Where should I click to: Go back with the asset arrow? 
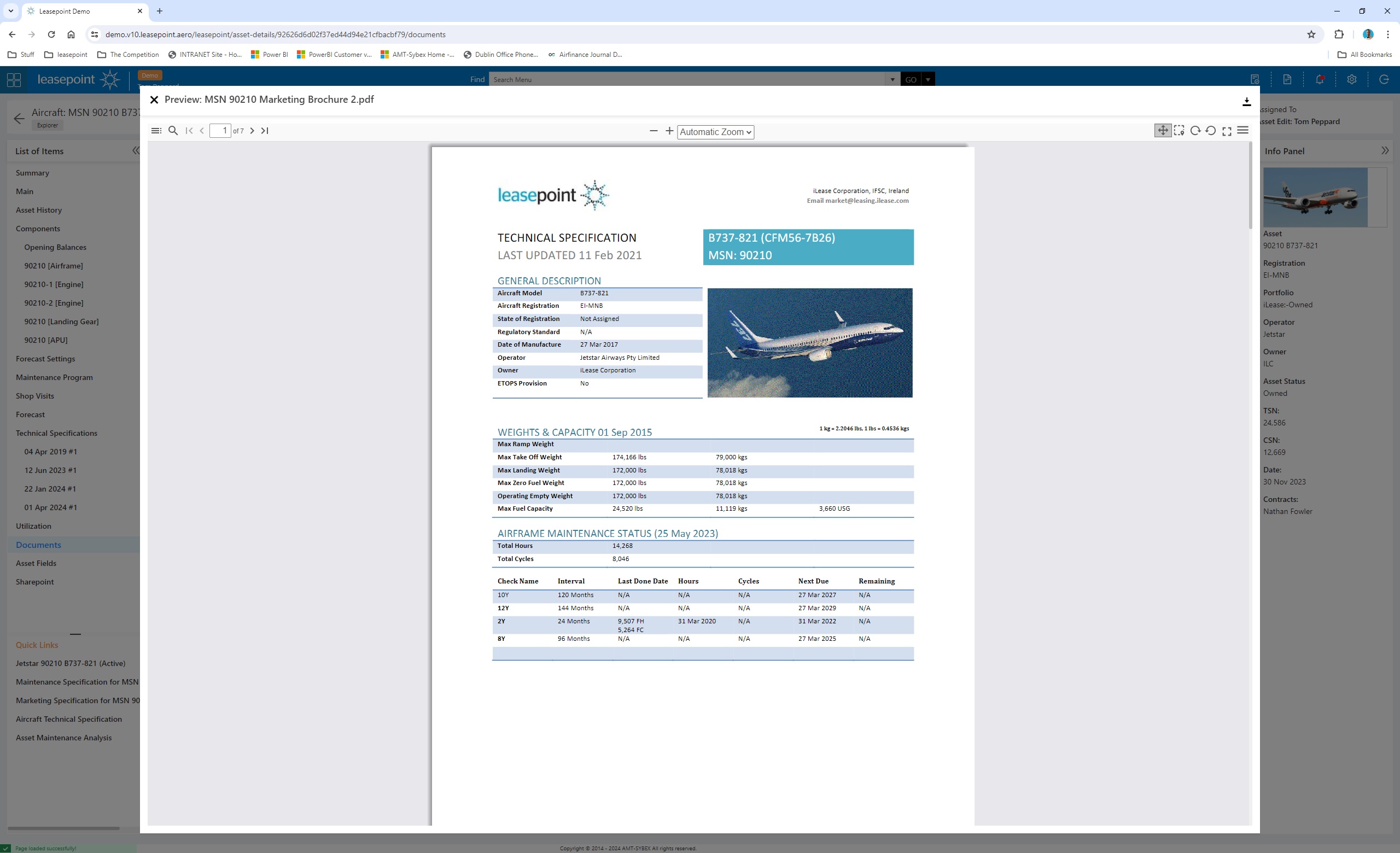pyautogui.click(x=19, y=118)
